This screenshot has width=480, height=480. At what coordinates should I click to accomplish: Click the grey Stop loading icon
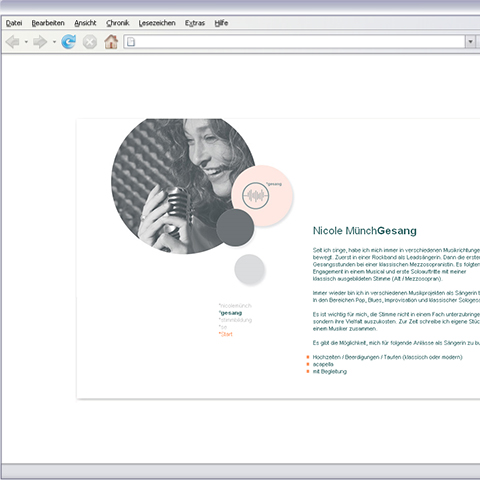point(90,42)
